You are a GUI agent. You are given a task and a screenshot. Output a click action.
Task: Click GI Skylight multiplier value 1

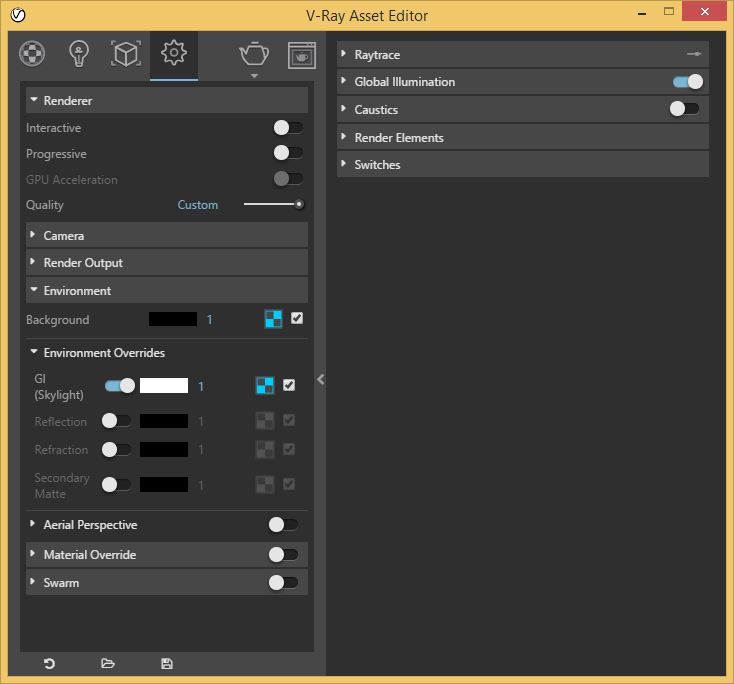pos(201,386)
